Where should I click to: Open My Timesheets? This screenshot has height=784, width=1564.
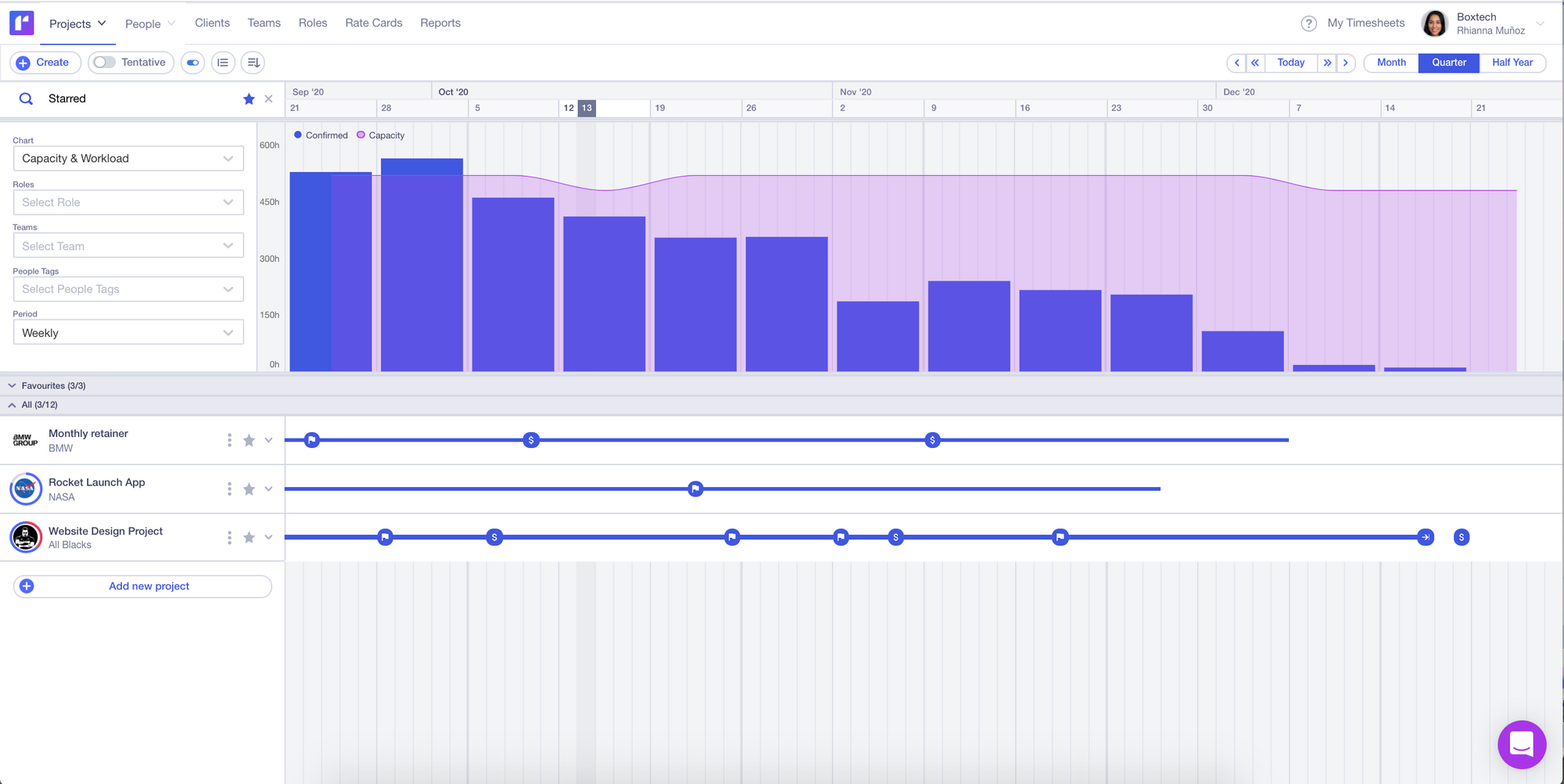point(1364,23)
